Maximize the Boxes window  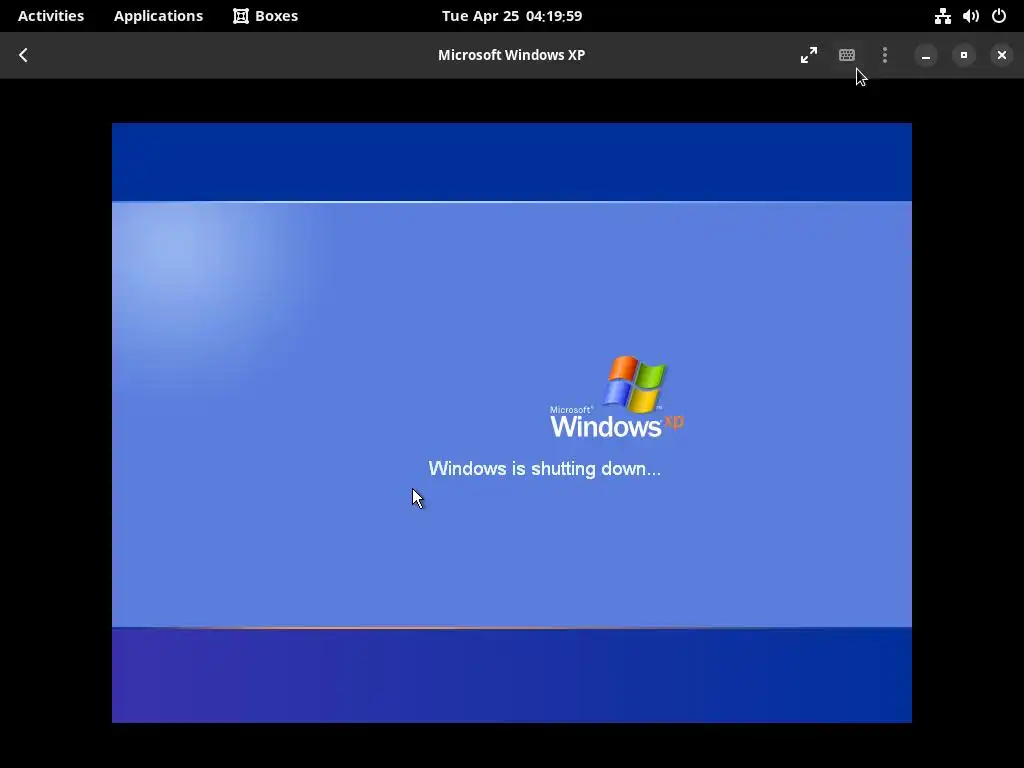pyautogui.click(x=964, y=56)
